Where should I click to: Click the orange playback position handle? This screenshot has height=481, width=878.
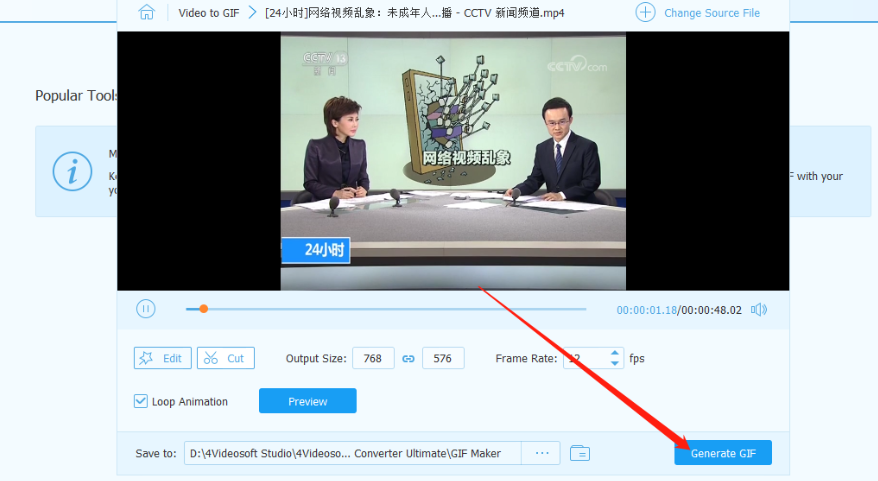coord(204,309)
